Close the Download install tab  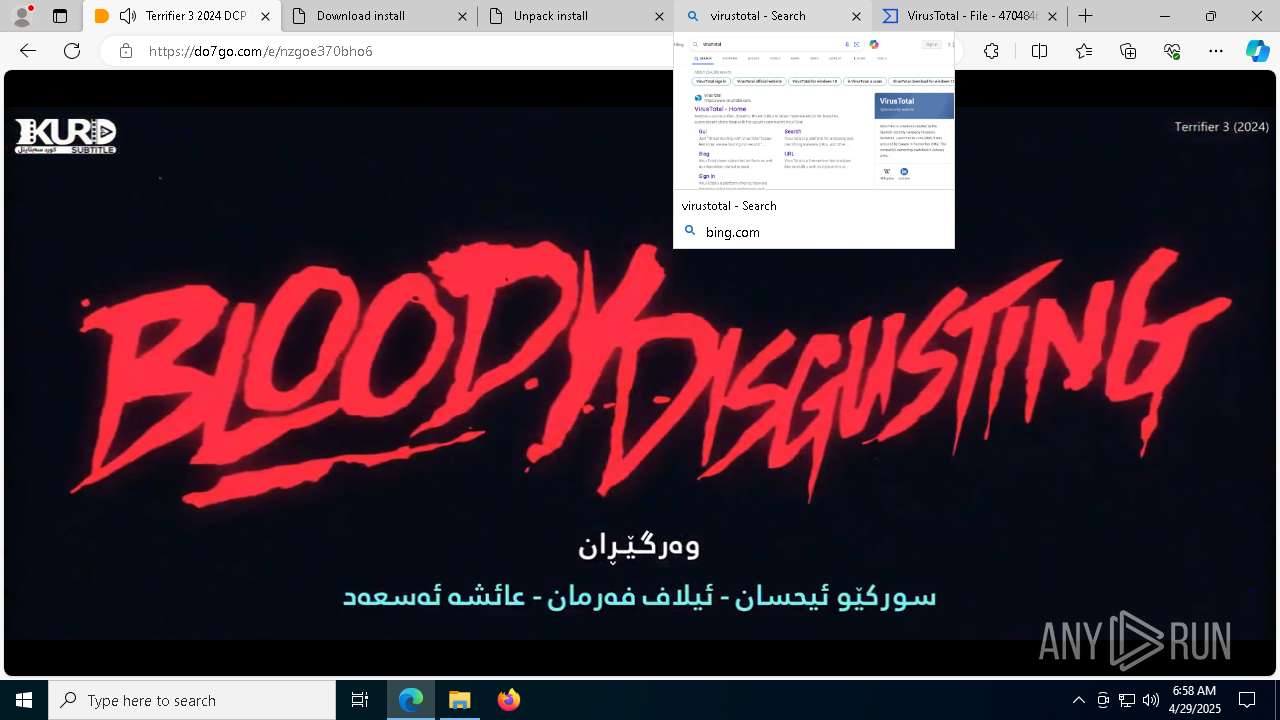(x=462, y=16)
